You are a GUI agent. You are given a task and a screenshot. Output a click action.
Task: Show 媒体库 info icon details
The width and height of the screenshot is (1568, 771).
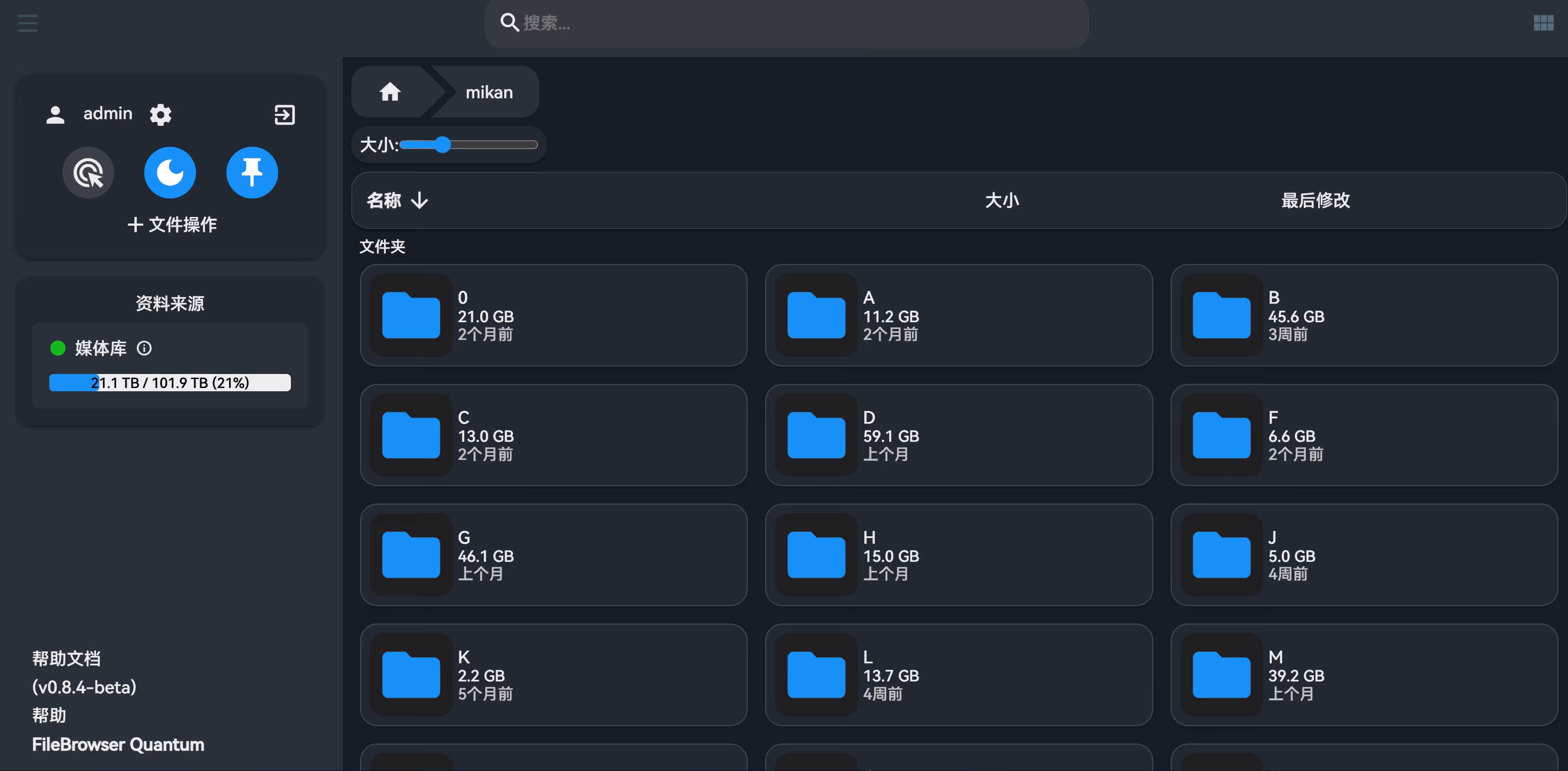[144, 348]
